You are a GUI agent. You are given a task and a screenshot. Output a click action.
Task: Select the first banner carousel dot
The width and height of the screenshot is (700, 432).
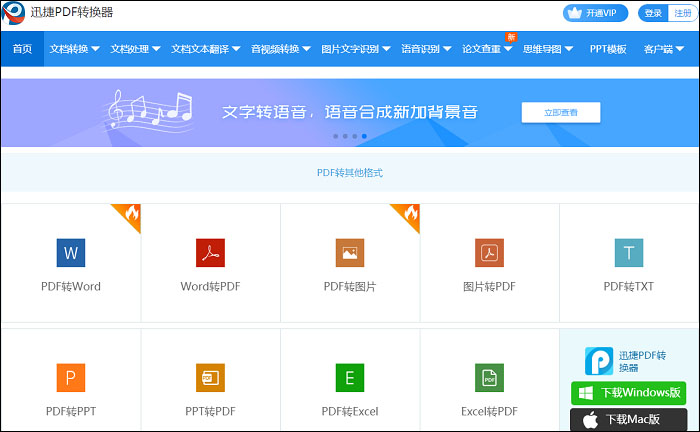pos(336,136)
